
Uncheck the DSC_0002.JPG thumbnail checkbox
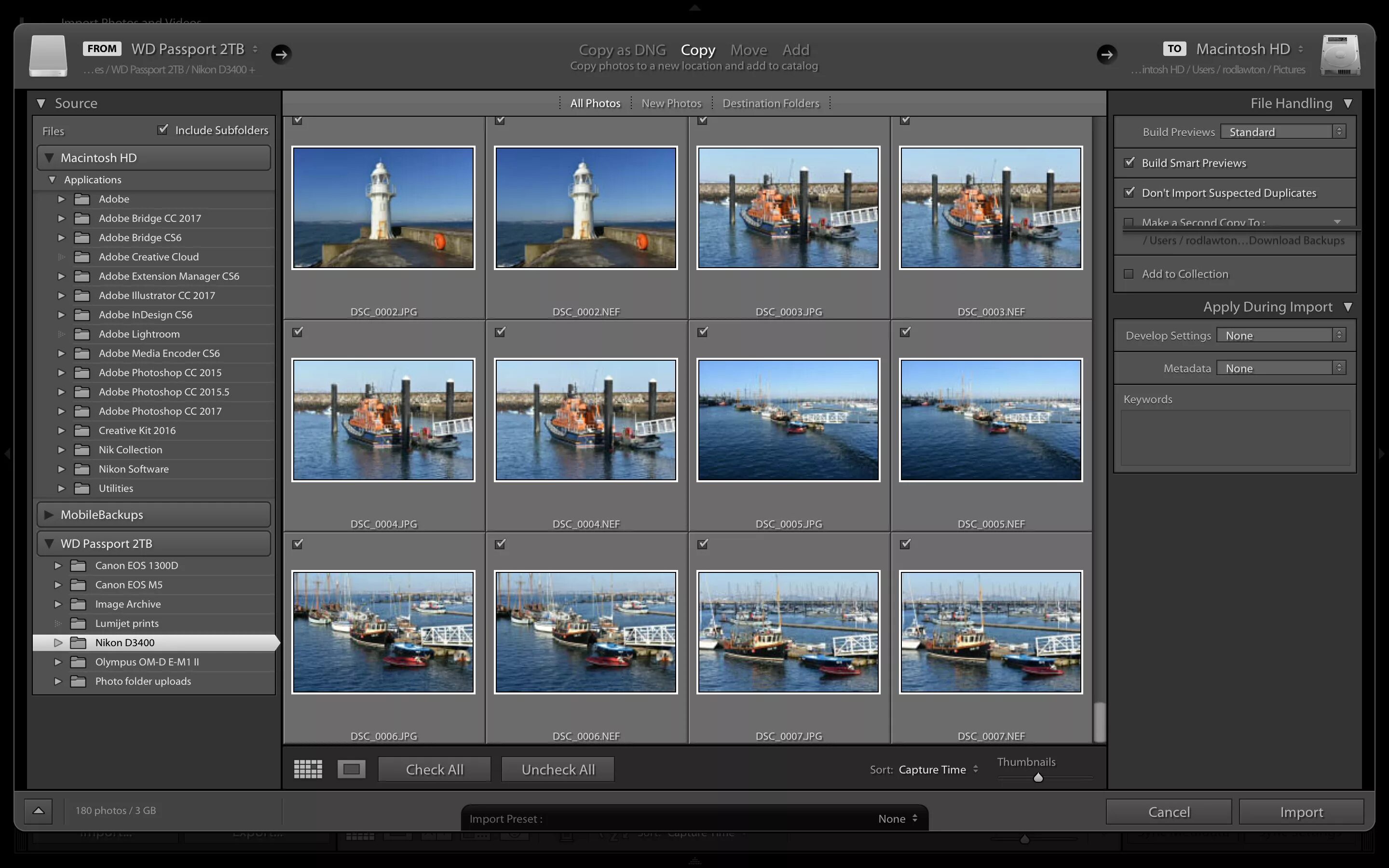(x=297, y=120)
